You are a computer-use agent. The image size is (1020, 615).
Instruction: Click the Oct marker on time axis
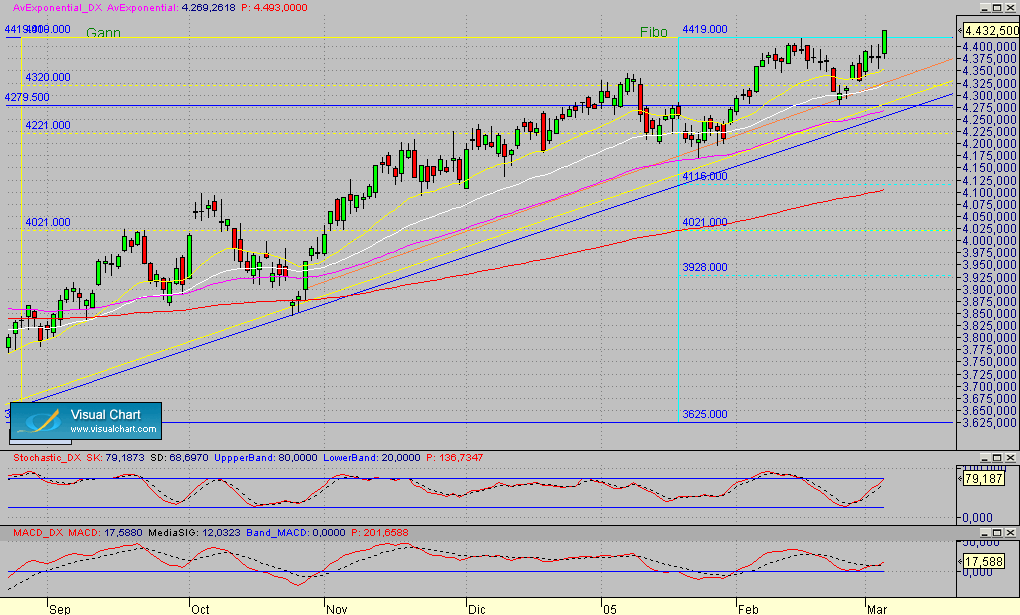(200, 609)
